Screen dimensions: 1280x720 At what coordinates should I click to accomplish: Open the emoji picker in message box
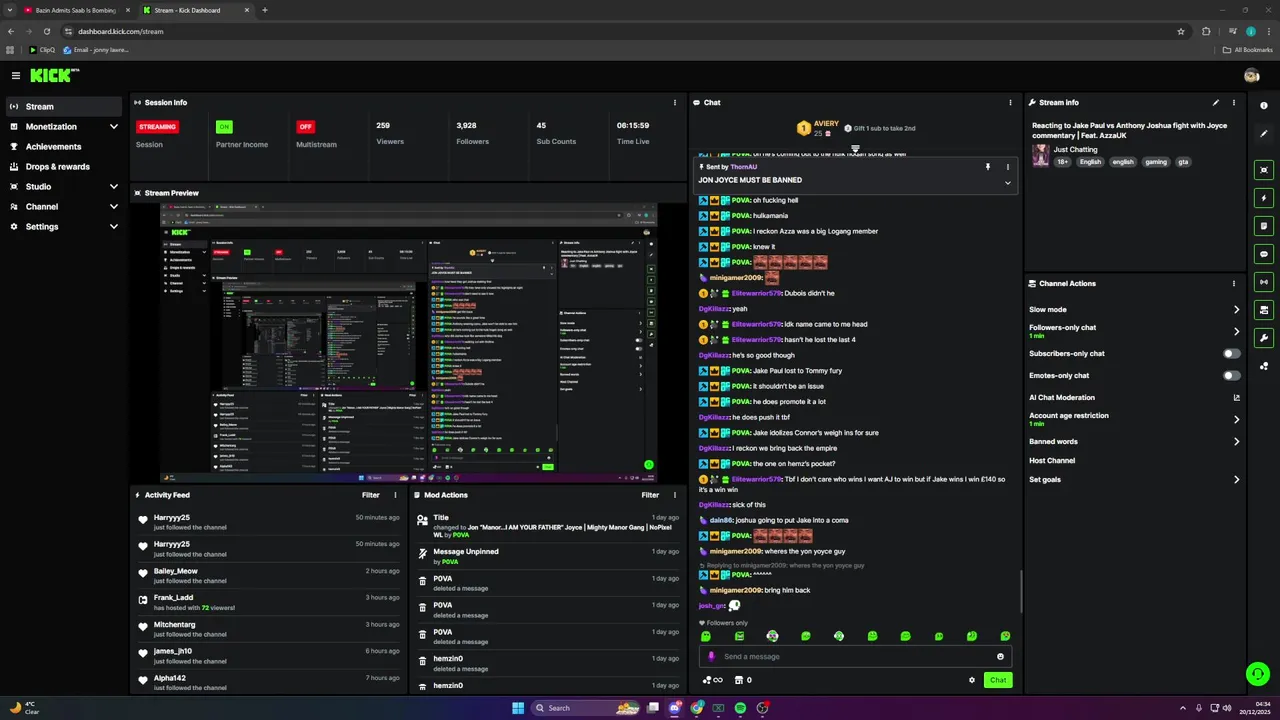point(1000,657)
